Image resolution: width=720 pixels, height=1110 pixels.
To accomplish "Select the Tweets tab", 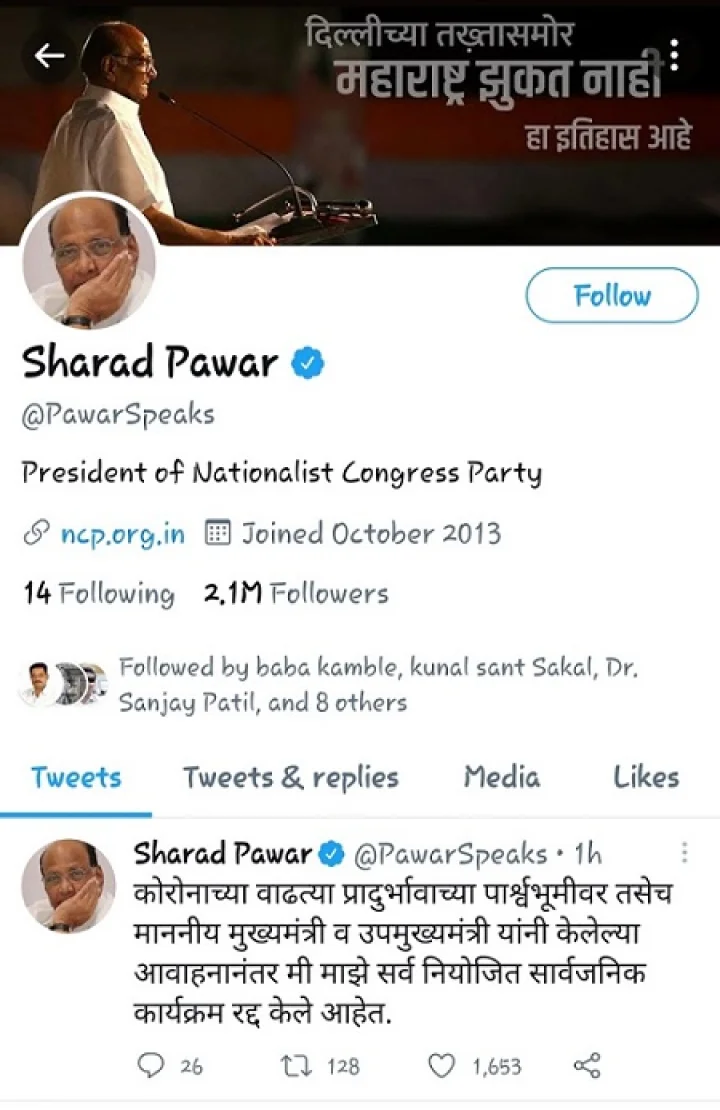I will click(x=76, y=777).
